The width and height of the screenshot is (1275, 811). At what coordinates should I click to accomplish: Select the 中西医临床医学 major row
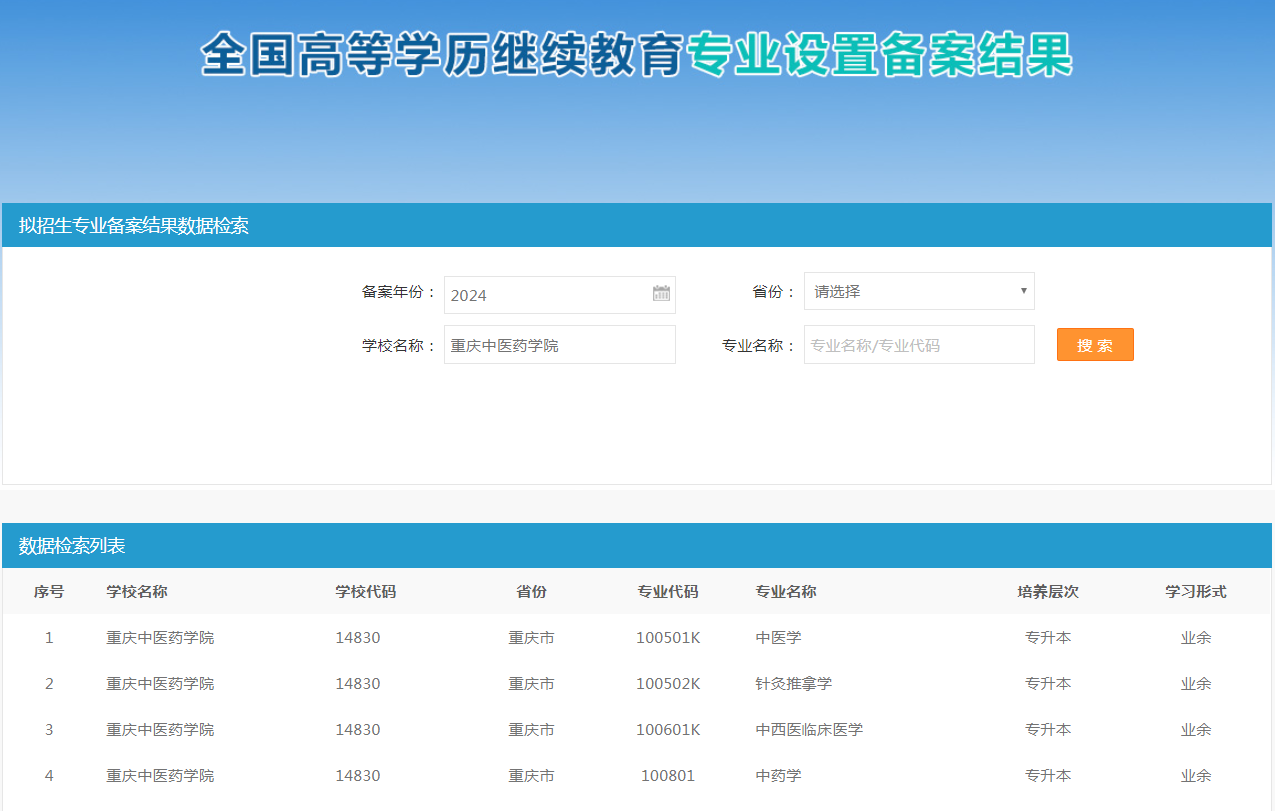[x=809, y=730]
